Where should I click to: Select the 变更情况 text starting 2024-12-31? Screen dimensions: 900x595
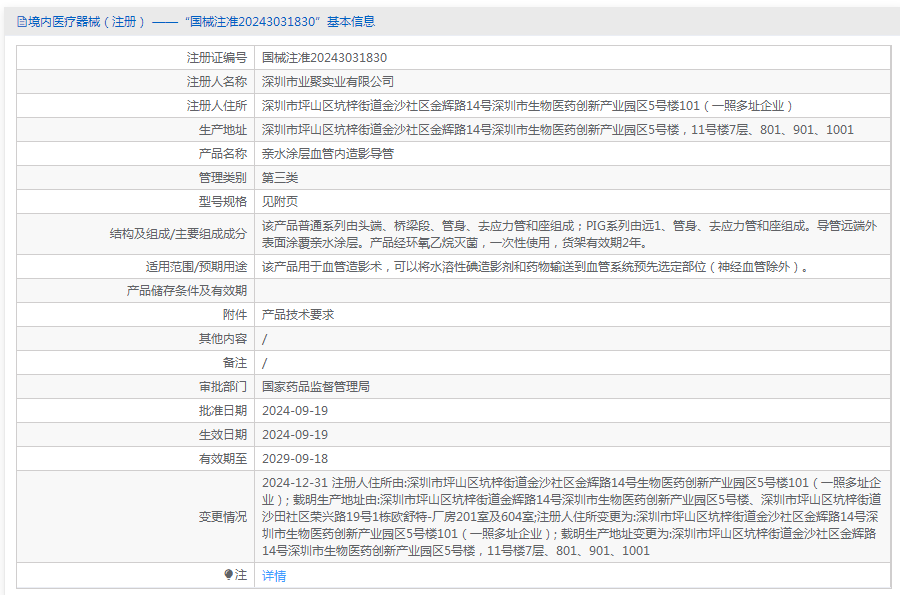tap(572, 517)
